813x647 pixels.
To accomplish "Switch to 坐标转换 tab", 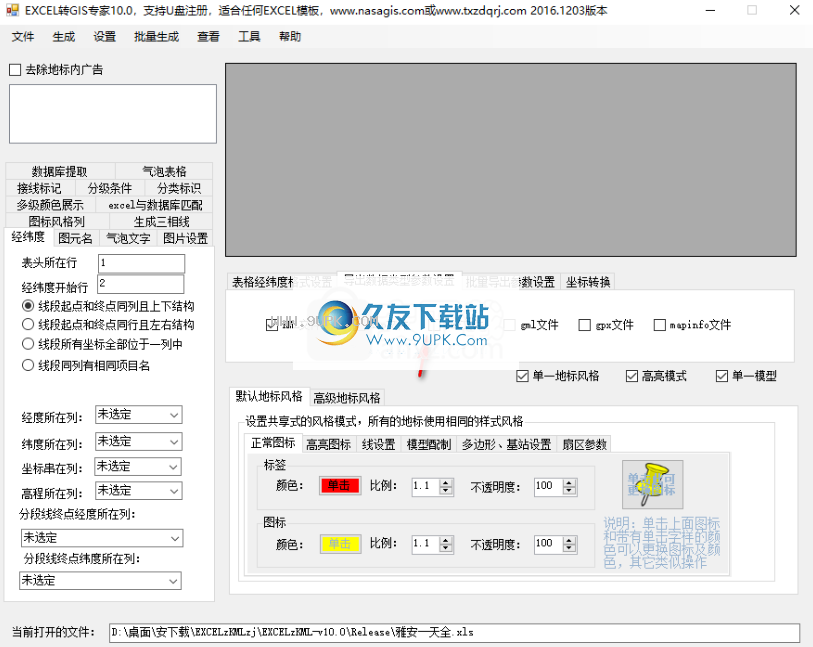I will pos(588,282).
